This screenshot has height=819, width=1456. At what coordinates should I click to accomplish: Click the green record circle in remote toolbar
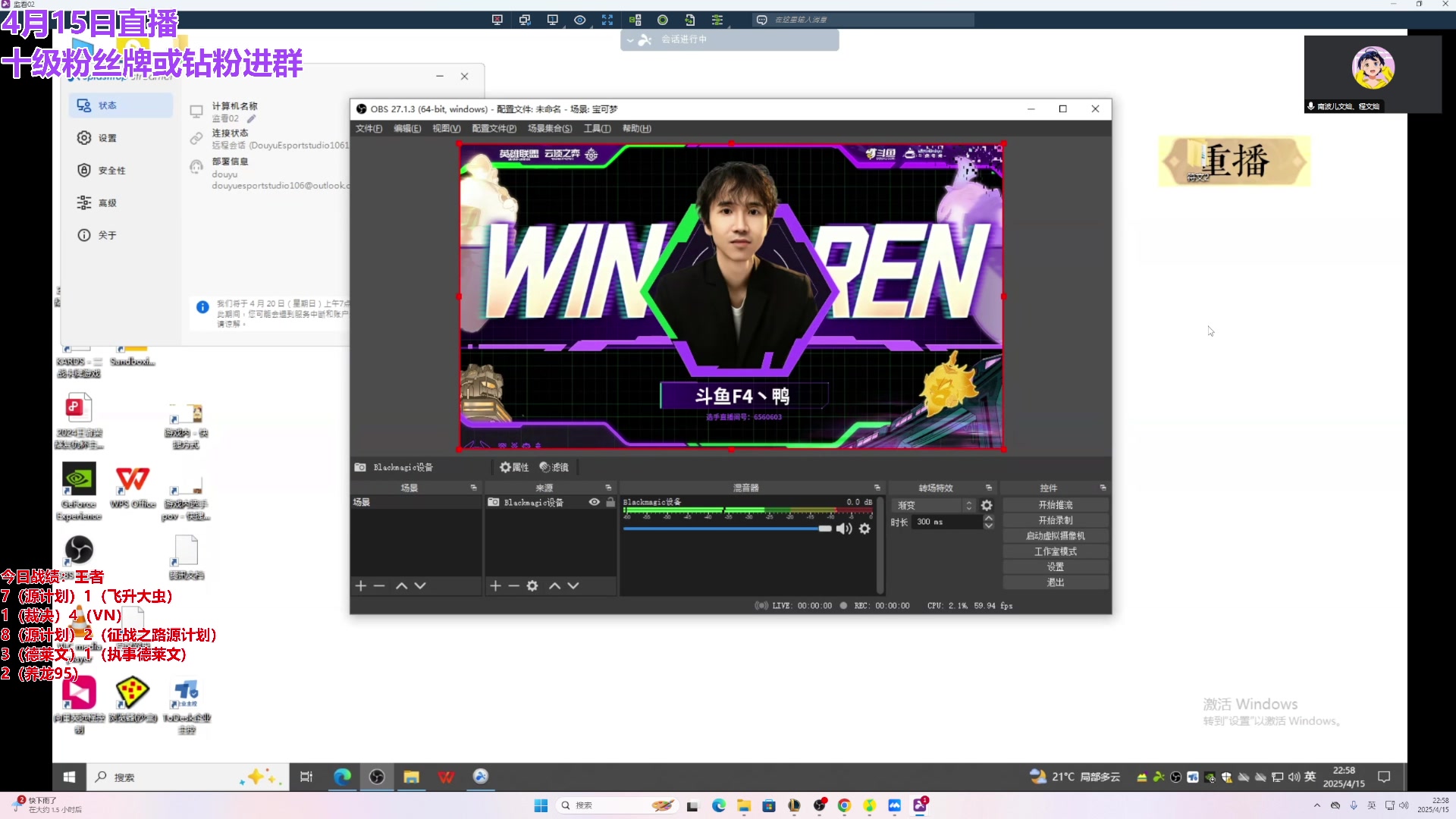click(x=663, y=20)
